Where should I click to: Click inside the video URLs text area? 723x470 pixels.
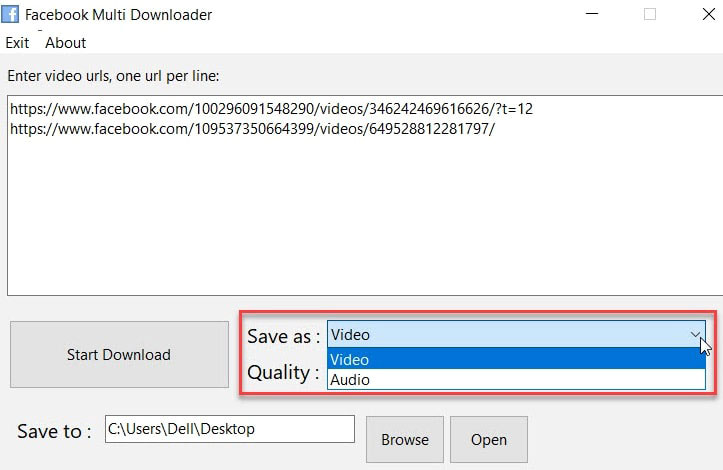[365, 196]
